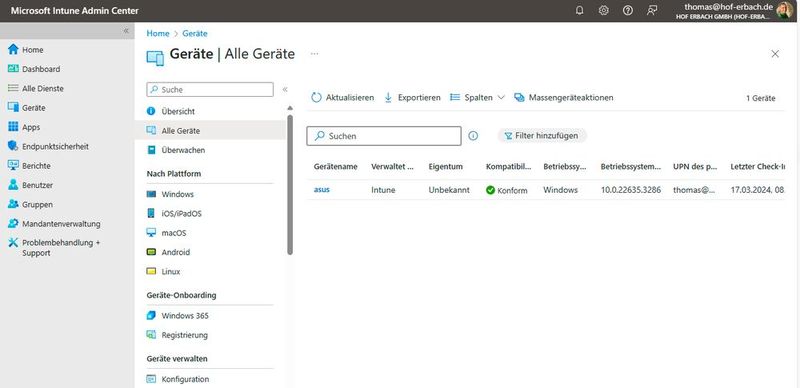
Task: Sort by Gerätename column header
Action: pos(336,167)
